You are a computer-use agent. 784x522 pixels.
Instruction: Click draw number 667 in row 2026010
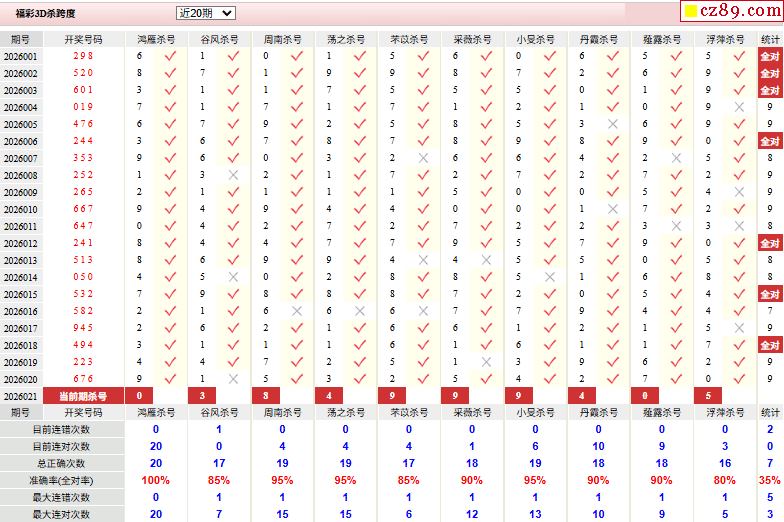click(83, 209)
